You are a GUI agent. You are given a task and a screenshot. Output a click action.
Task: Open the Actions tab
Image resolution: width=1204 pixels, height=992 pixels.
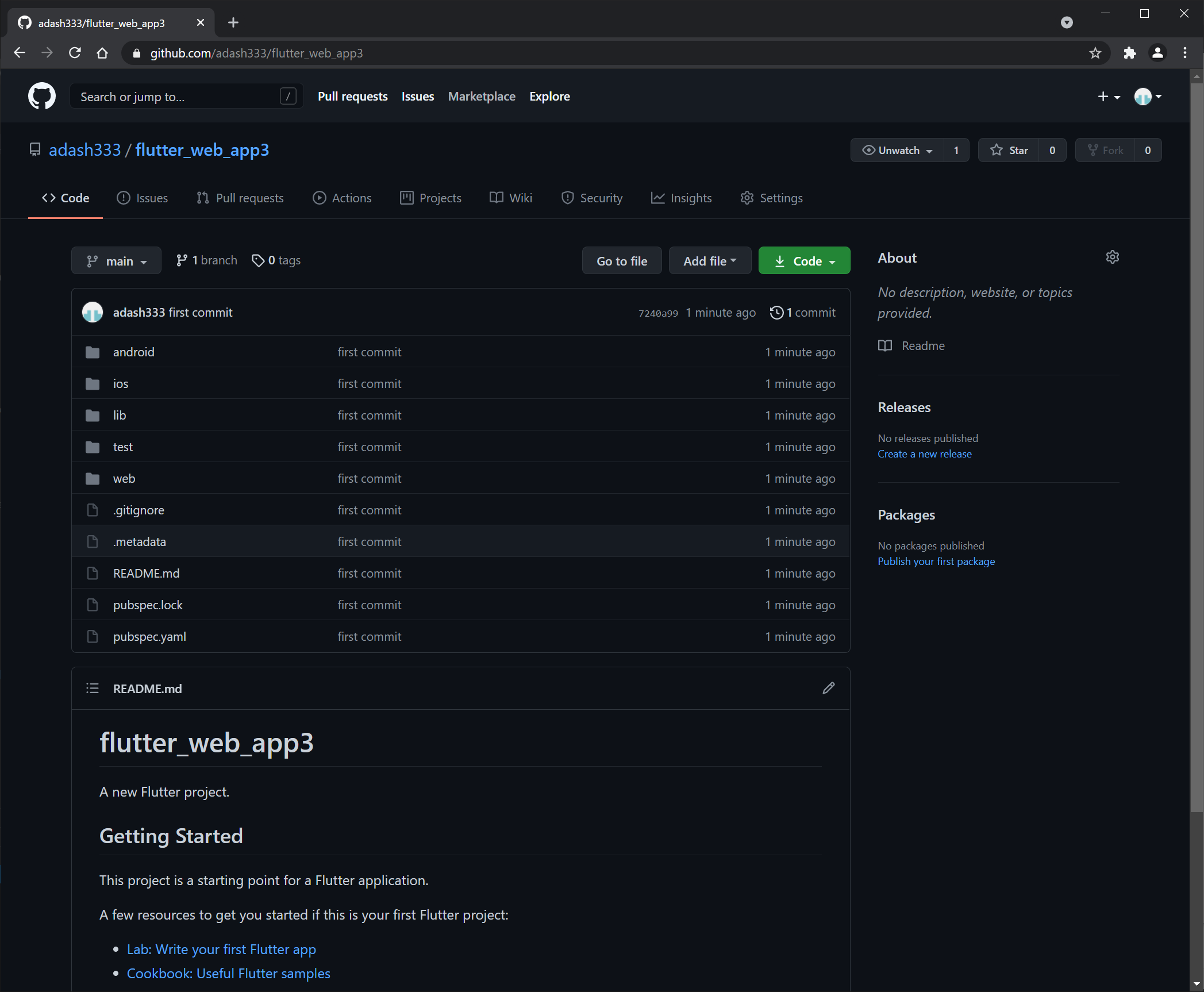click(342, 198)
